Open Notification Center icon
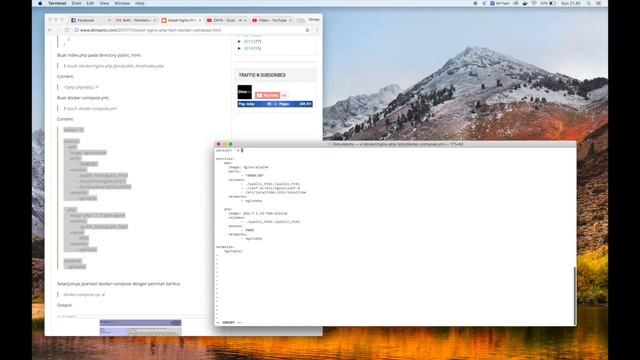This screenshot has width=640, height=360. (599, 3)
